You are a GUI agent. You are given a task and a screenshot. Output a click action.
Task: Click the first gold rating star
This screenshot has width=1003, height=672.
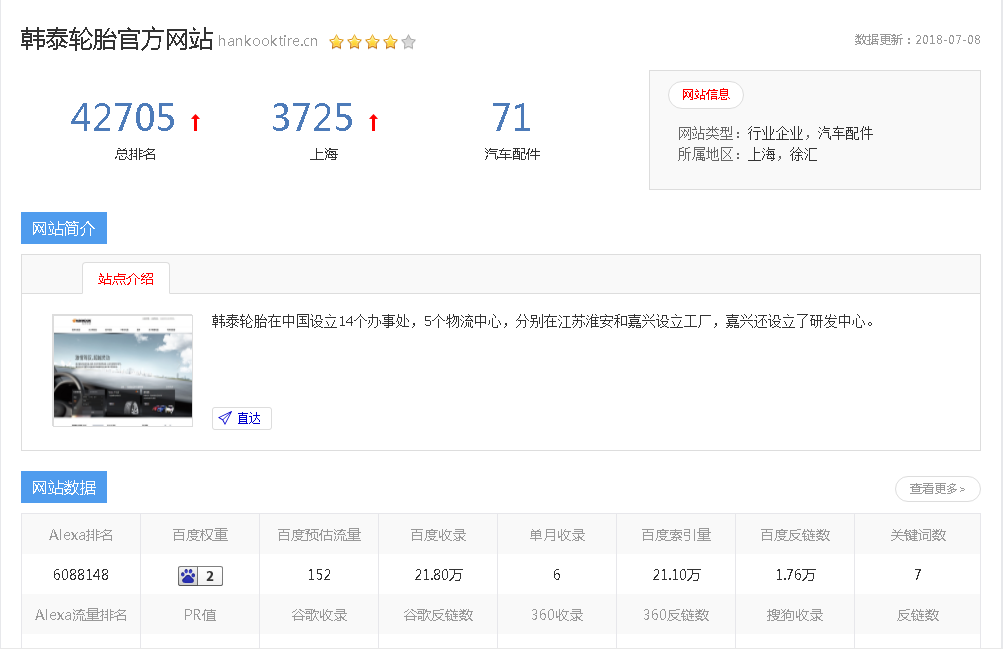pos(336,42)
